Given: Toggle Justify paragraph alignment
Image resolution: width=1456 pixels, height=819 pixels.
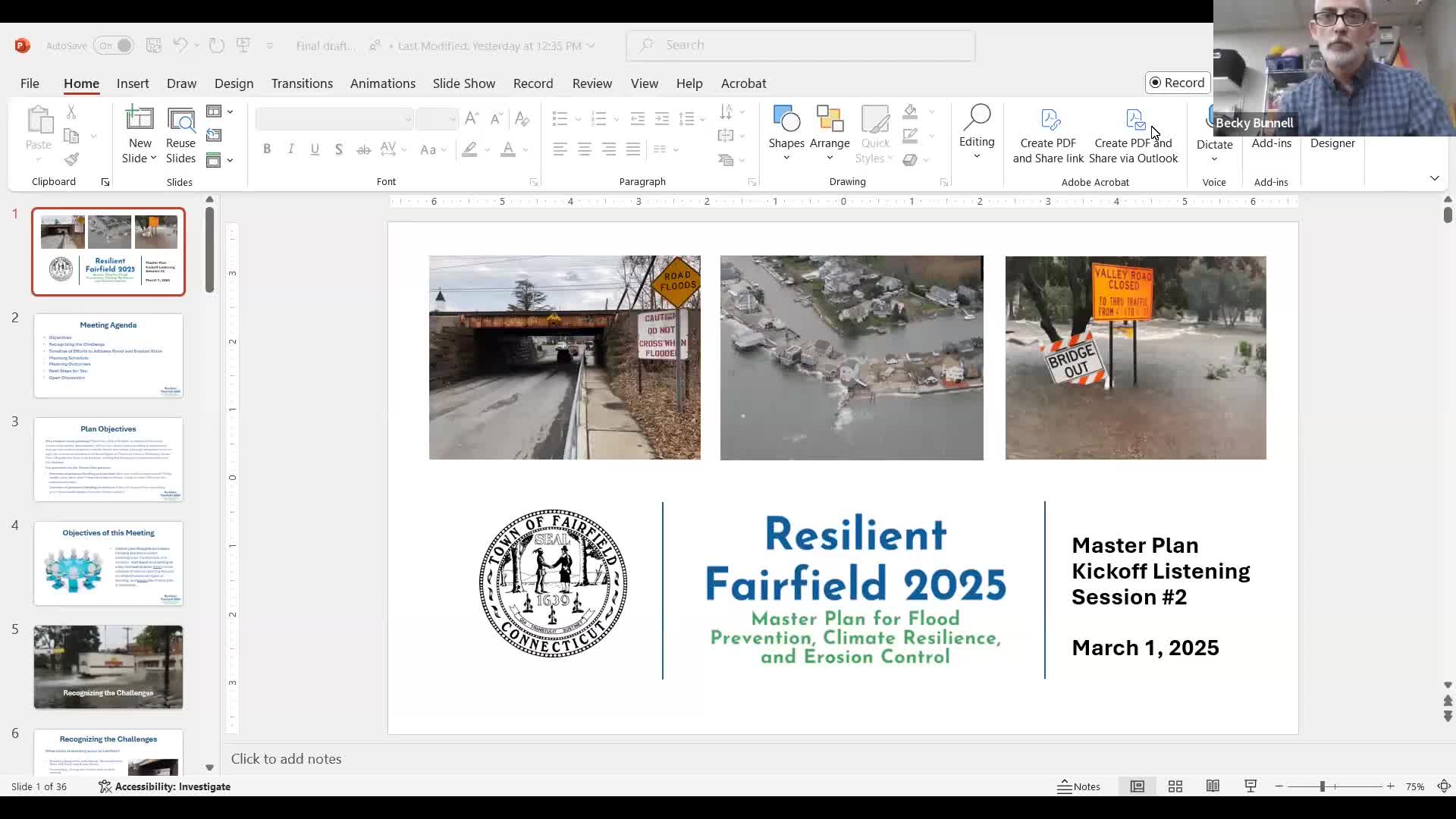Looking at the screenshot, I should pyautogui.click(x=633, y=149).
